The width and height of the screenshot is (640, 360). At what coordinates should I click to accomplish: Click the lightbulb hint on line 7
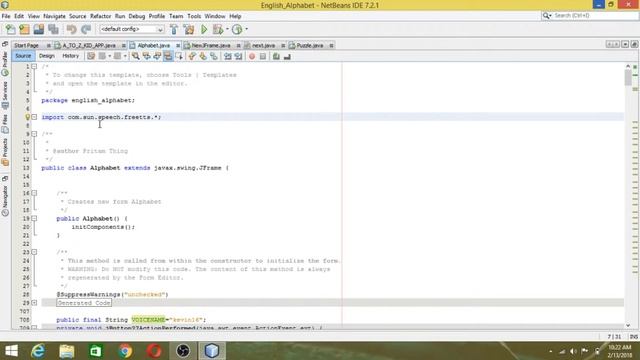point(27,117)
